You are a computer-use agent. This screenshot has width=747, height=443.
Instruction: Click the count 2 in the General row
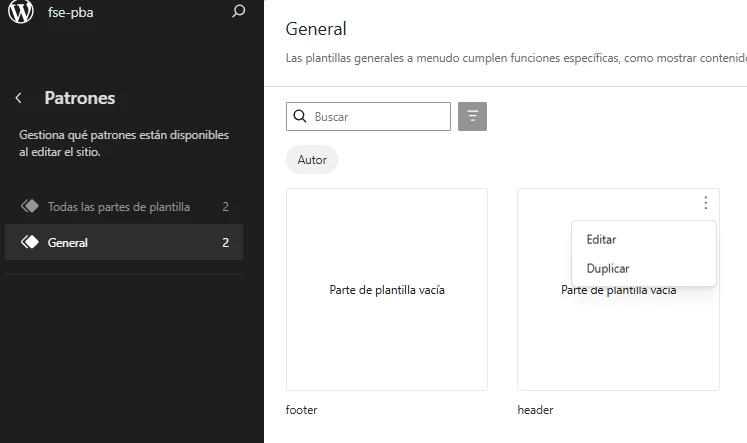click(x=225, y=242)
